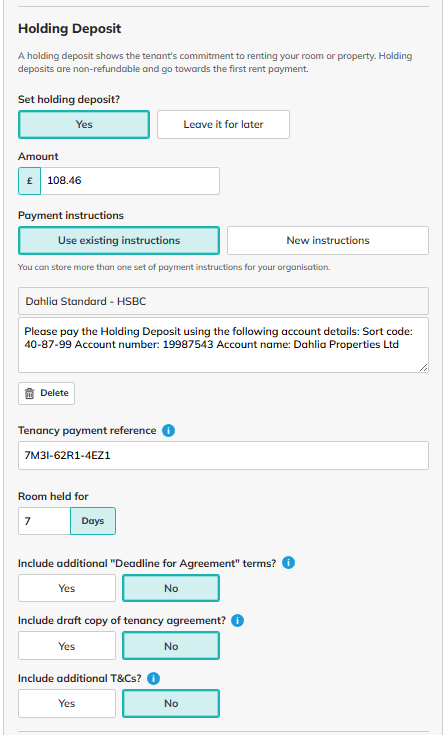Click the Days unit button

[93, 521]
